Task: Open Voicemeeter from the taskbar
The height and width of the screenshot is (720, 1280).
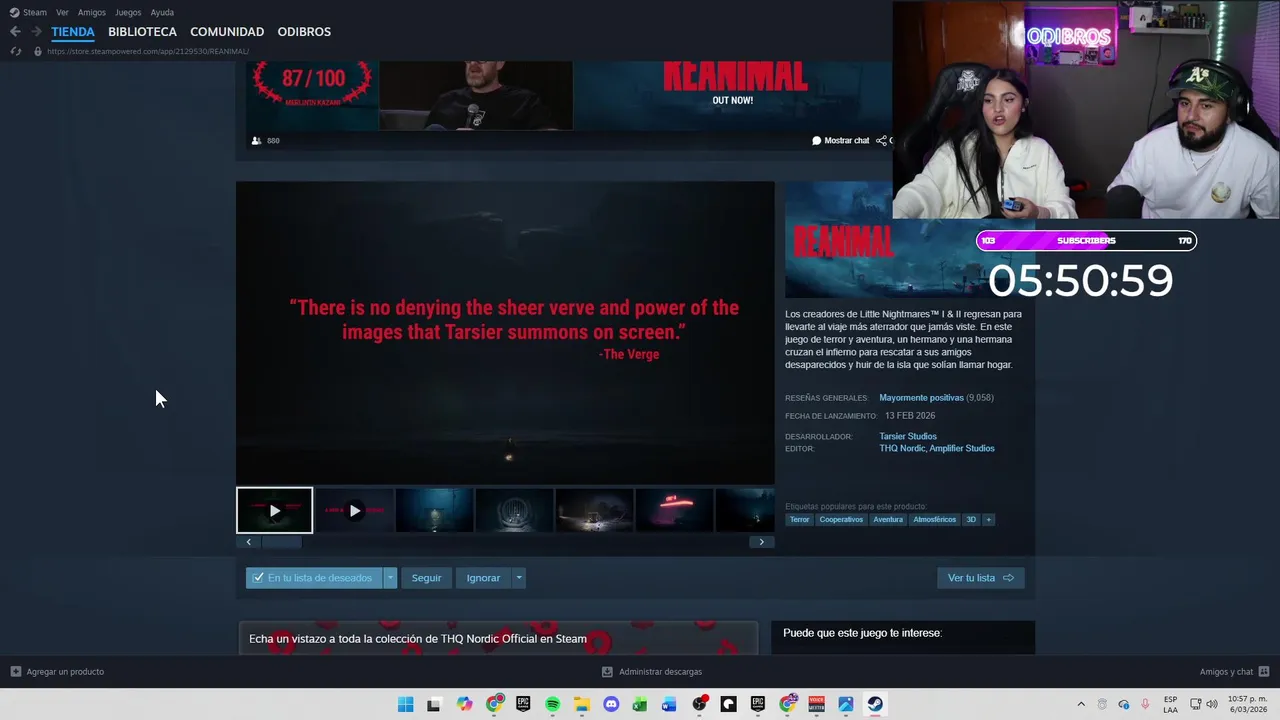Action: click(x=816, y=704)
